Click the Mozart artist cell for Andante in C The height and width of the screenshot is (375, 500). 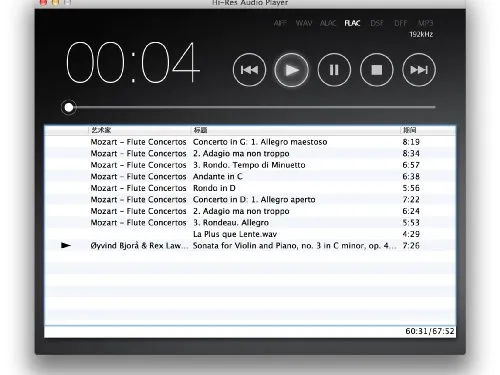[x=138, y=177]
